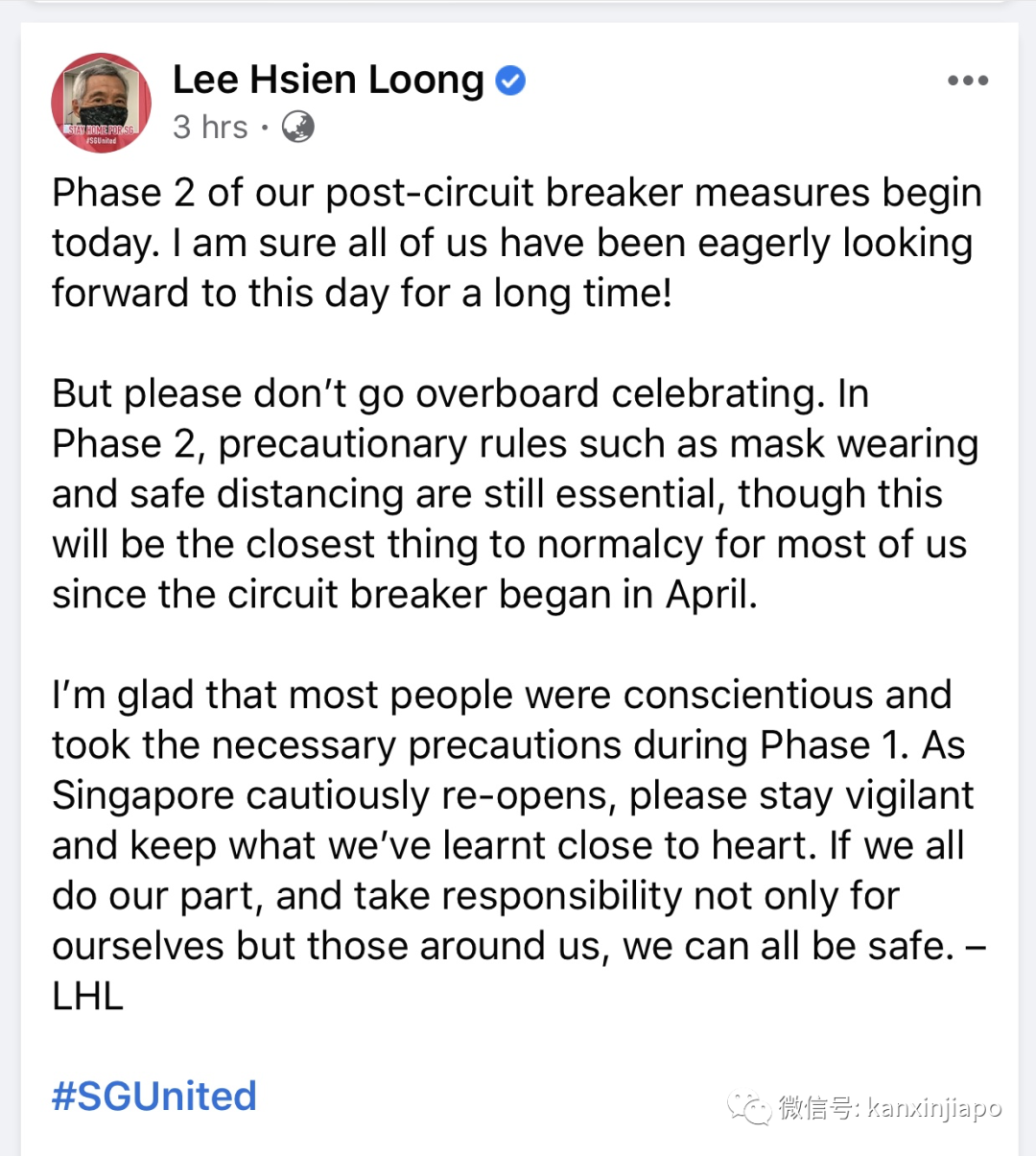
Task: Click the blue verified badge
Action: click(510, 81)
